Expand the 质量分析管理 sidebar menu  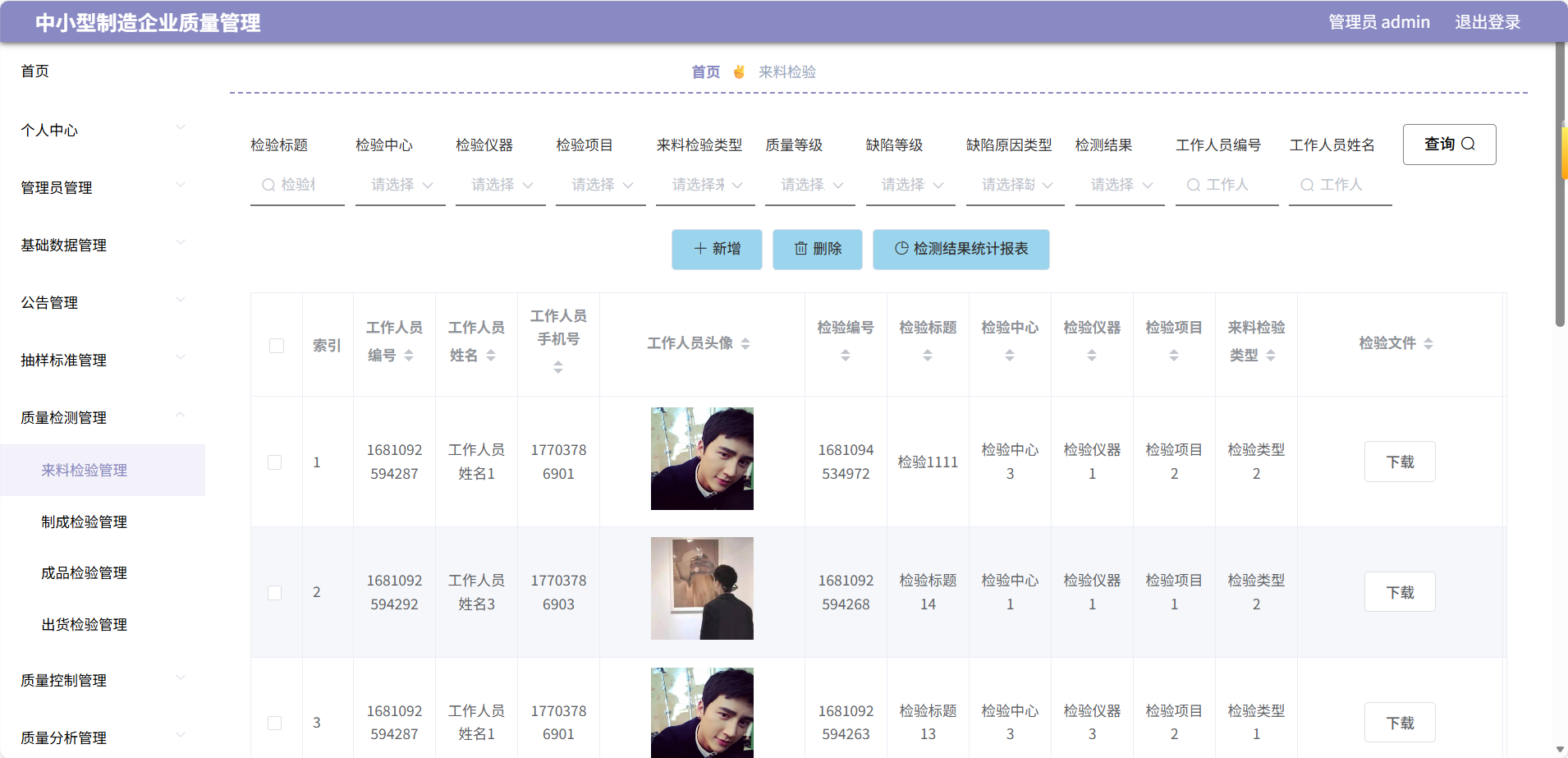103,737
